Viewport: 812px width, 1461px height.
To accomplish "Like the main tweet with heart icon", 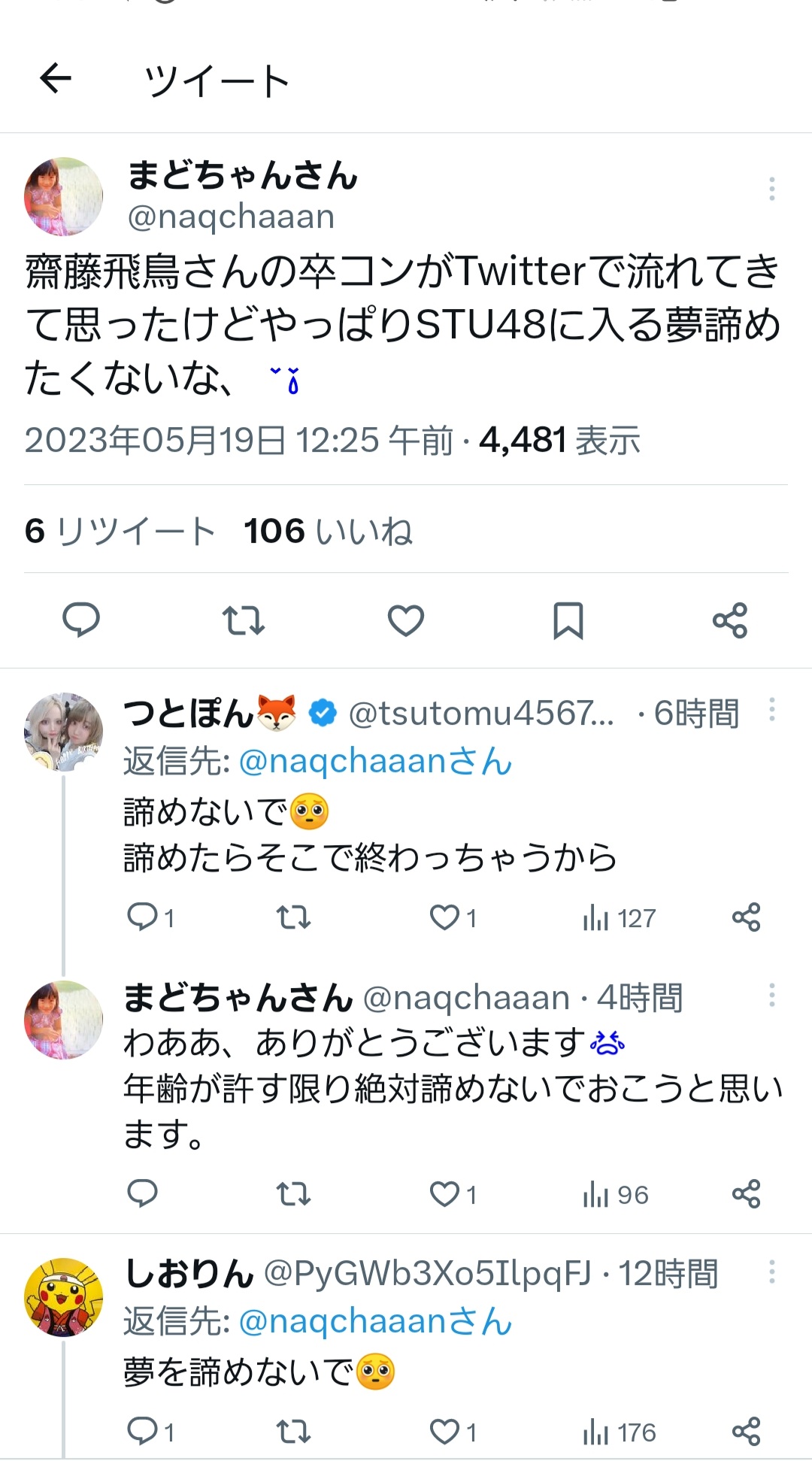I will tap(406, 620).
